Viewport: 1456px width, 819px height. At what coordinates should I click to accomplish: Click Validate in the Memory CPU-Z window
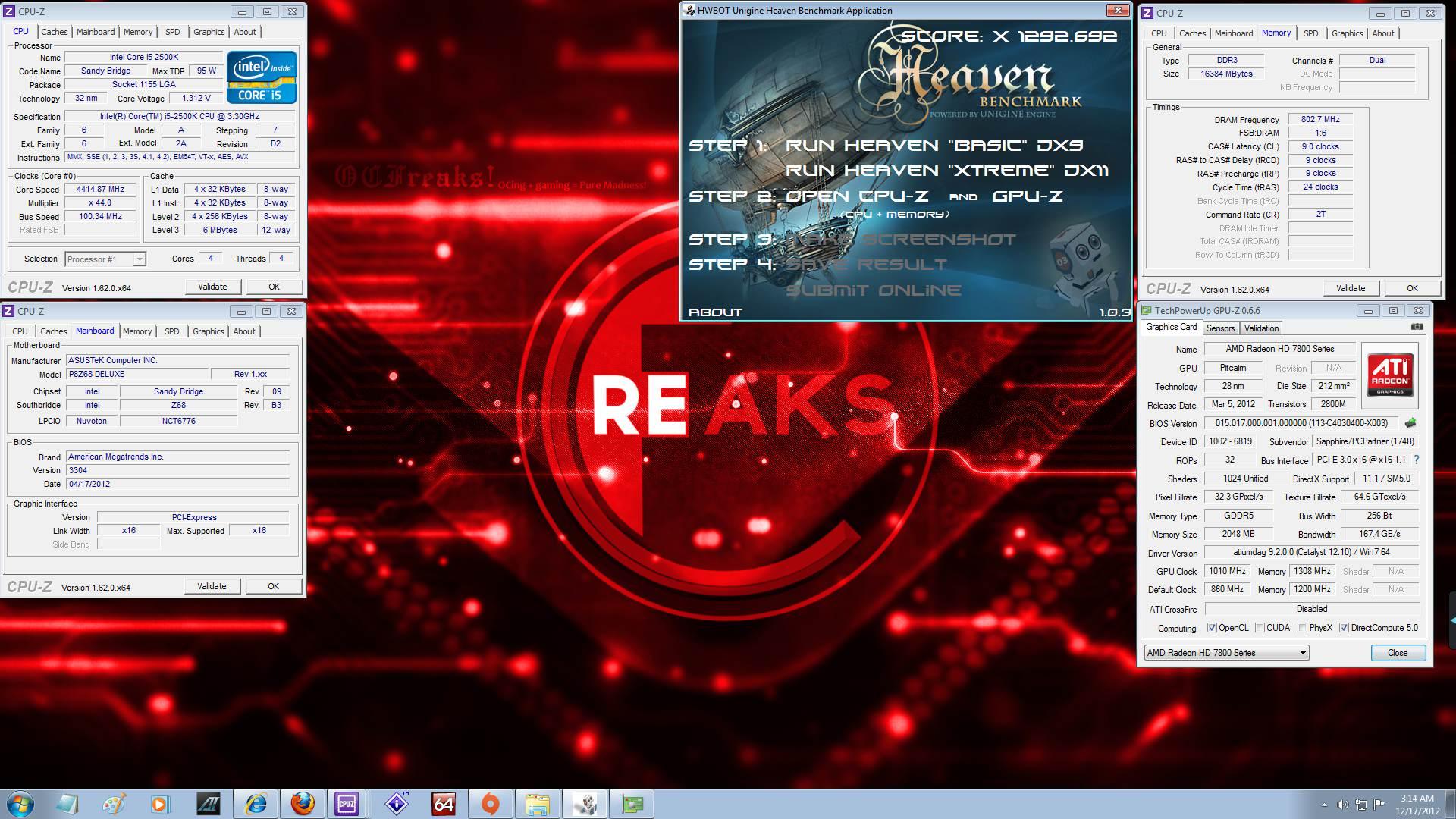pos(1351,288)
